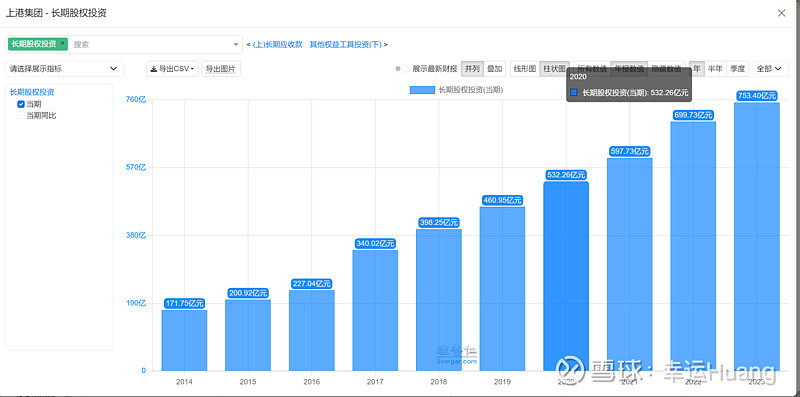The height and width of the screenshot is (397, 800).
Task: Select the 叠加 display mode
Action: coord(494,68)
